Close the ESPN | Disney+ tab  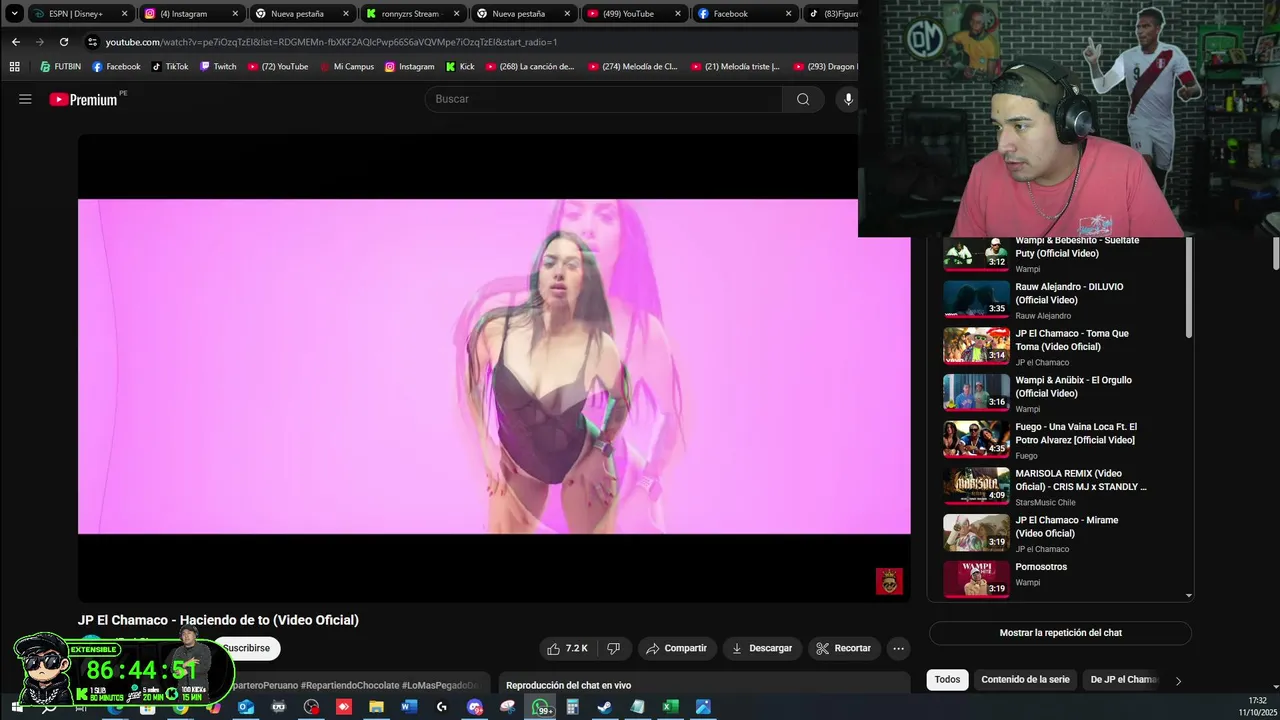pyautogui.click(x=125, y=14)
